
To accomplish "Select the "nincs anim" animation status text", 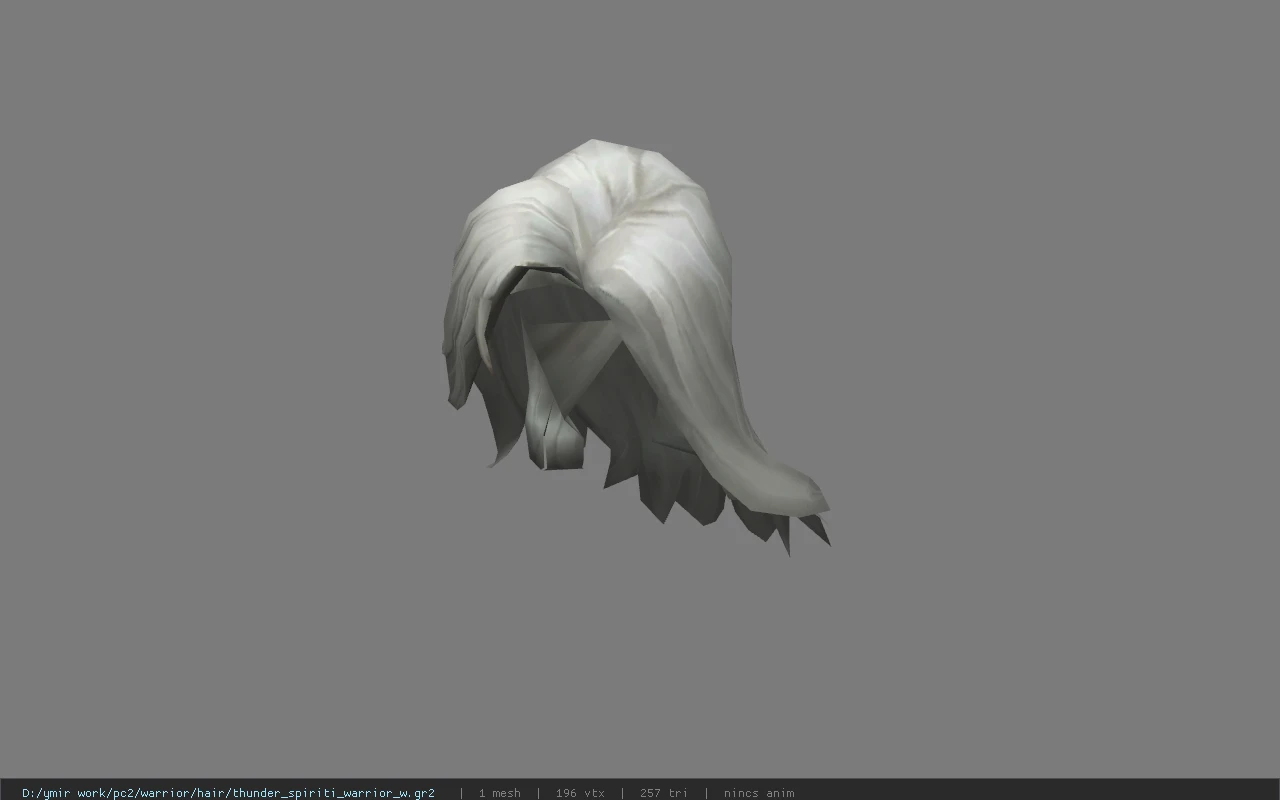I will (759, 793).
